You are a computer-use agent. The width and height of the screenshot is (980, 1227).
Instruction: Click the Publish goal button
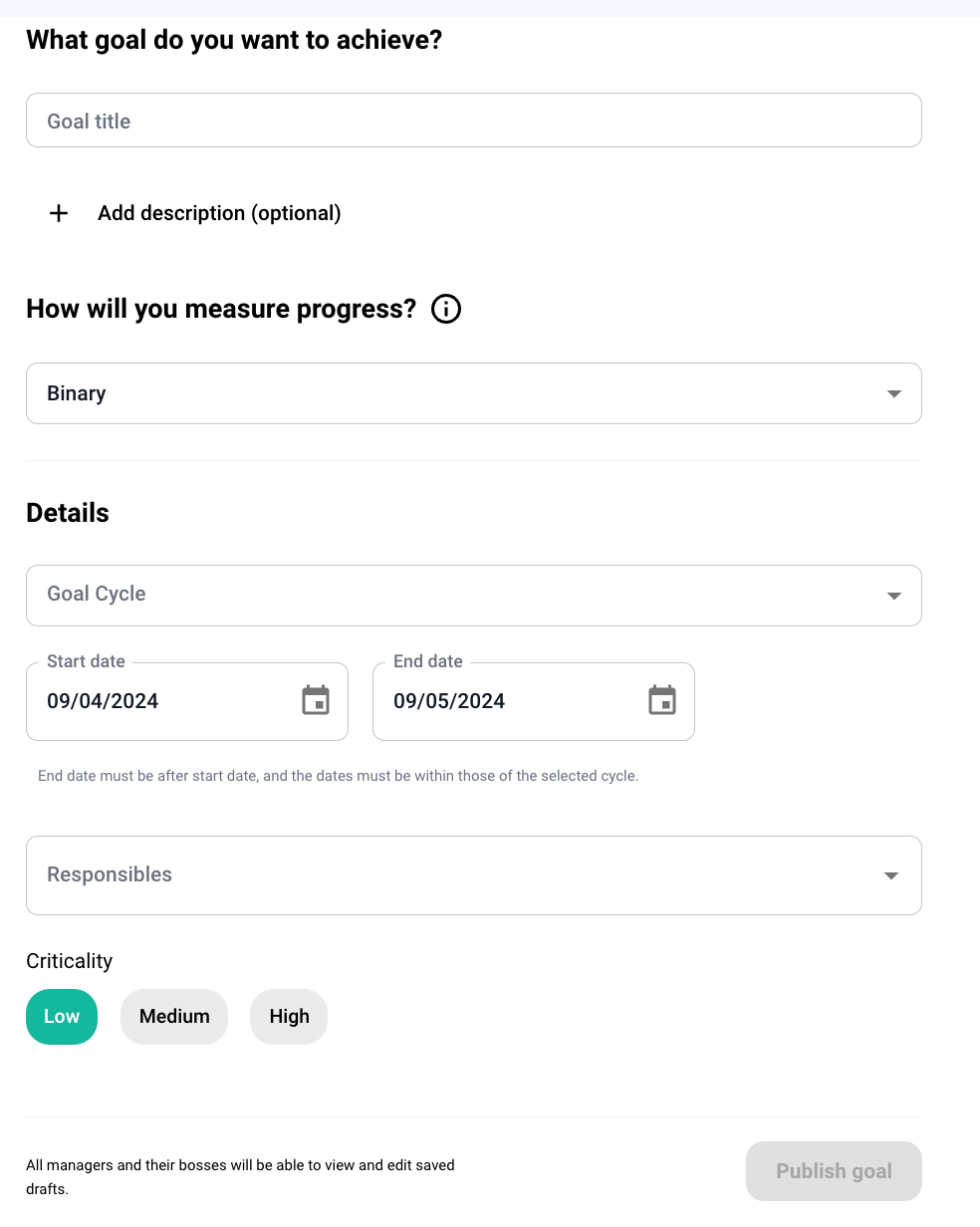click(x=834, y=1171)
